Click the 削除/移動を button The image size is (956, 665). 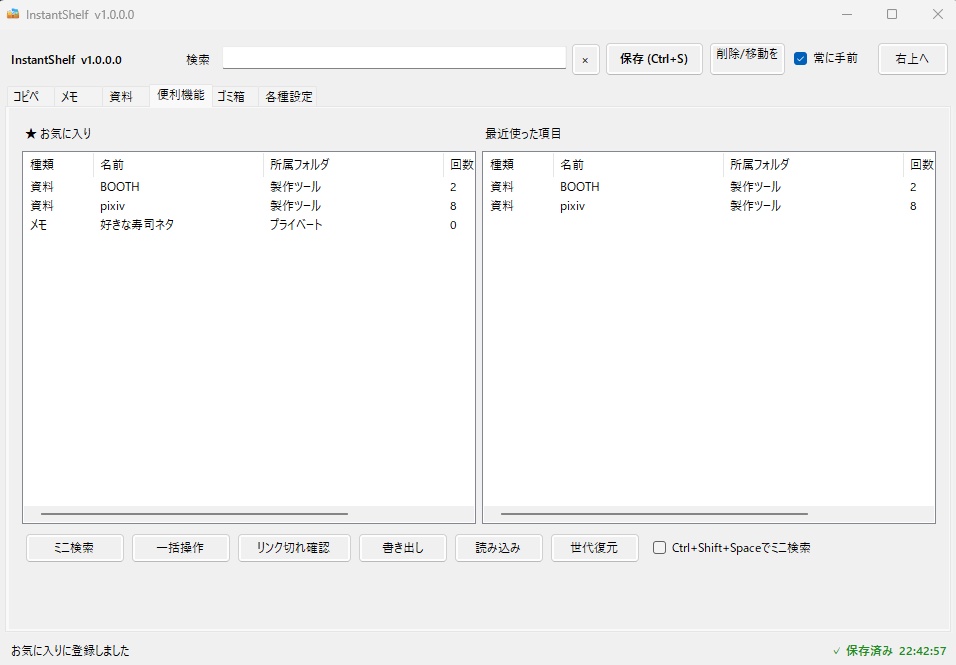click(x=747, y=59)
